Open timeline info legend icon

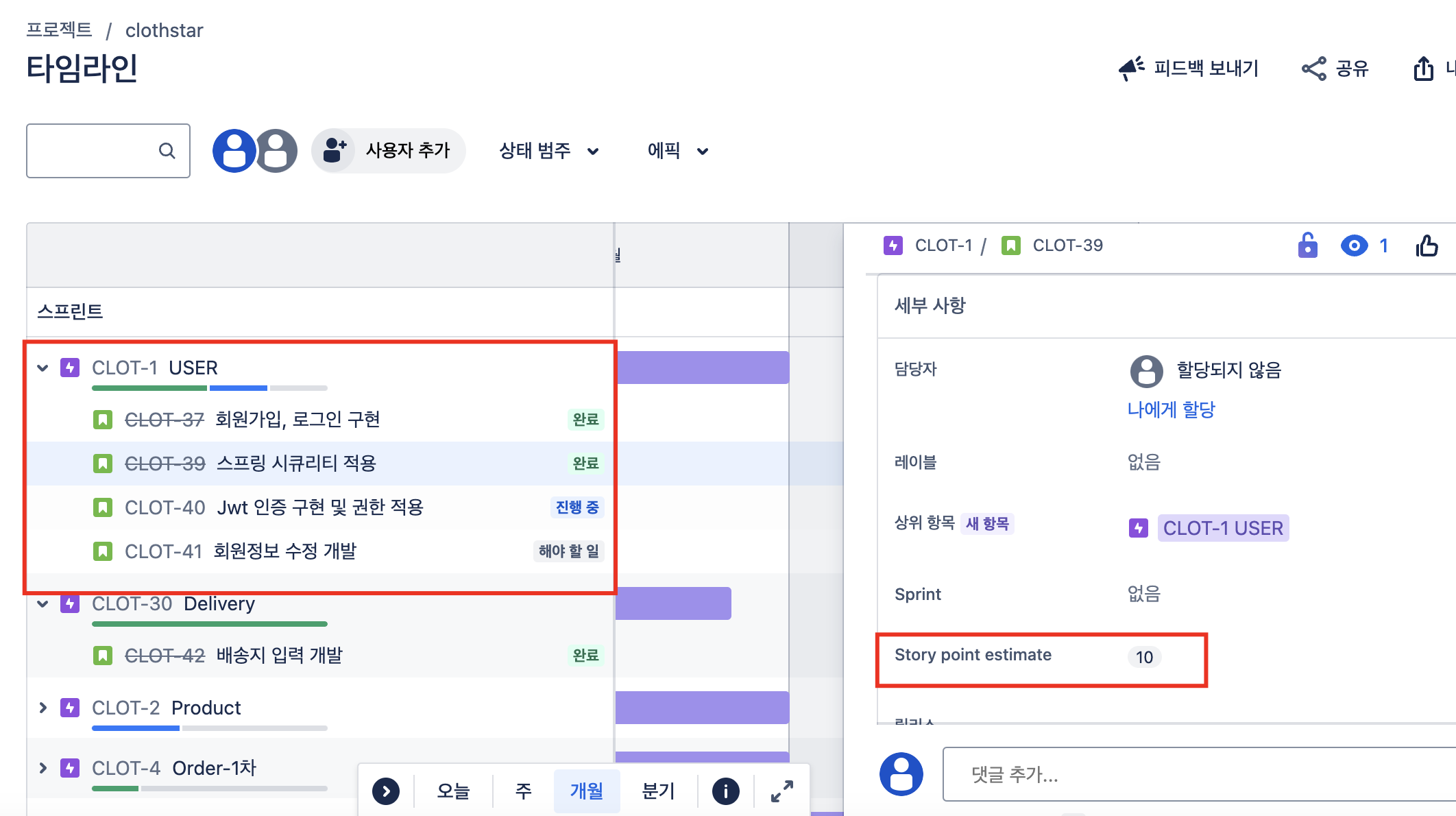(x=725, y=791)
